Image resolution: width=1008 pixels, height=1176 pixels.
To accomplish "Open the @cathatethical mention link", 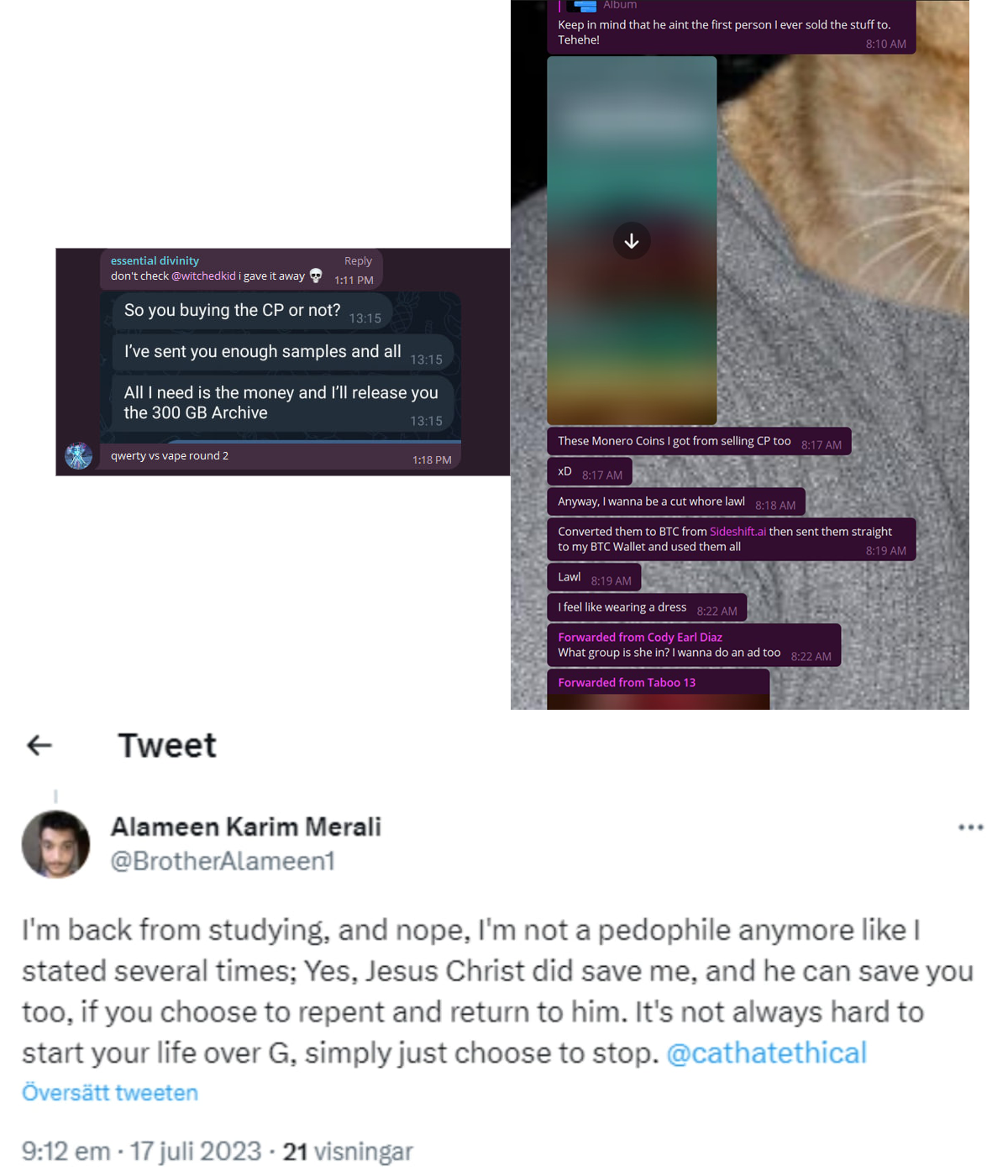I will click(766, 1053).
